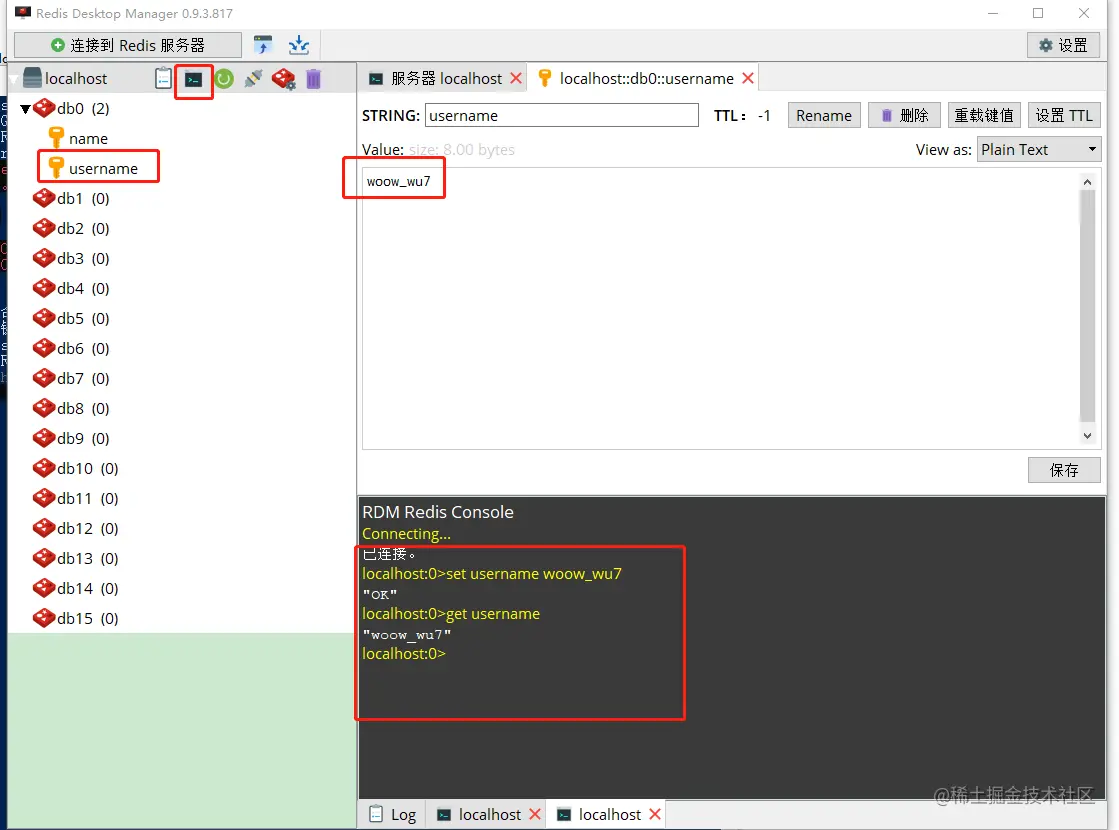1119x830 pixels.
Task: Close the second localhost console tab
Action: [x=654, y=814]
